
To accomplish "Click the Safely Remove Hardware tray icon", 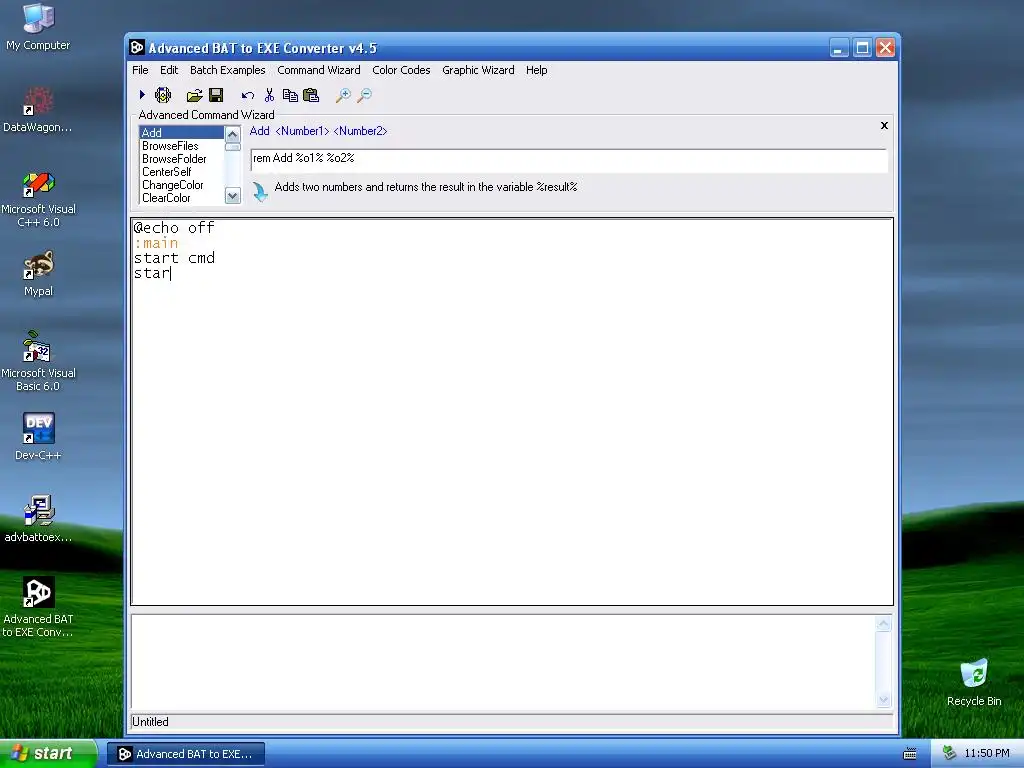I will tap(950, 753).
